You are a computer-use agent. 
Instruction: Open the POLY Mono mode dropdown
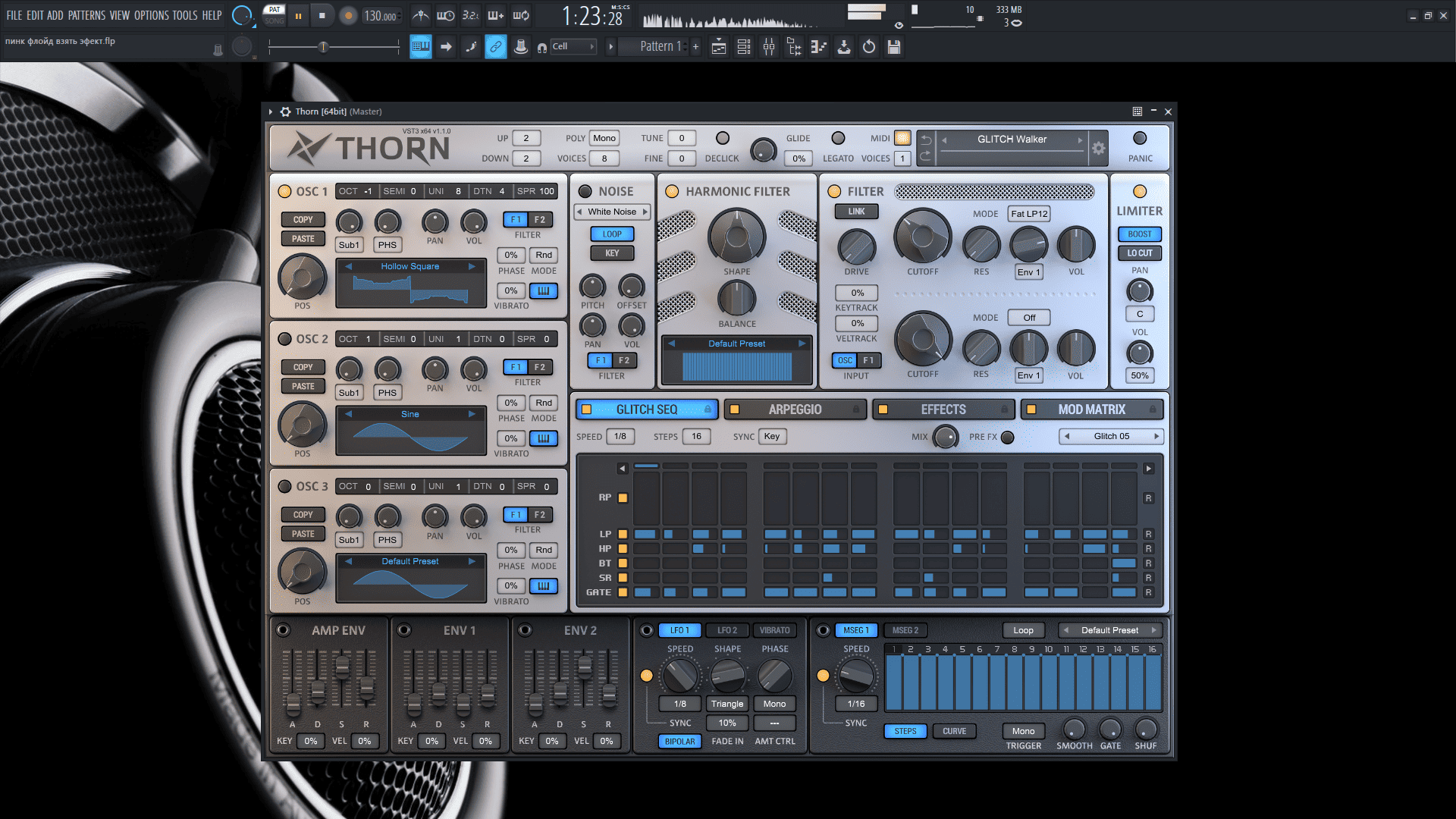coord(604,138)
